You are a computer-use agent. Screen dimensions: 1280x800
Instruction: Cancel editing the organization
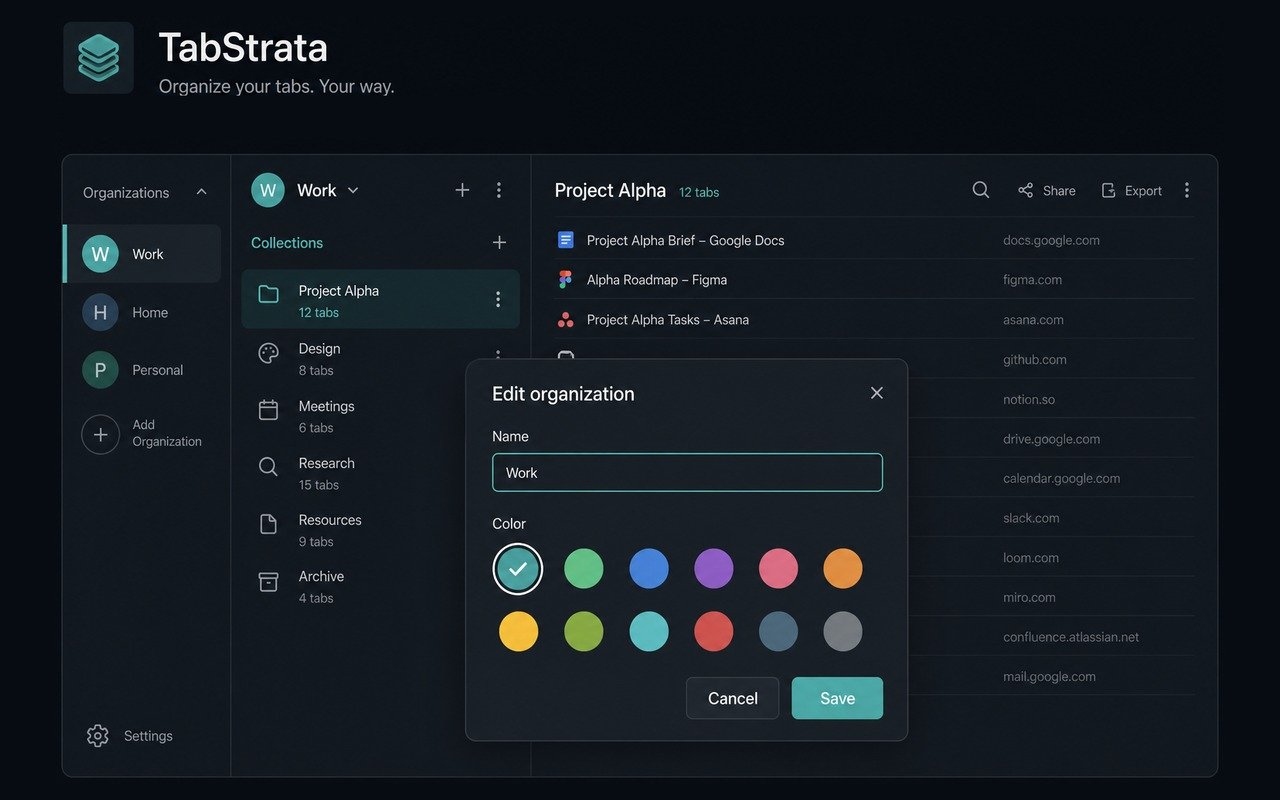tap(732, 698)
